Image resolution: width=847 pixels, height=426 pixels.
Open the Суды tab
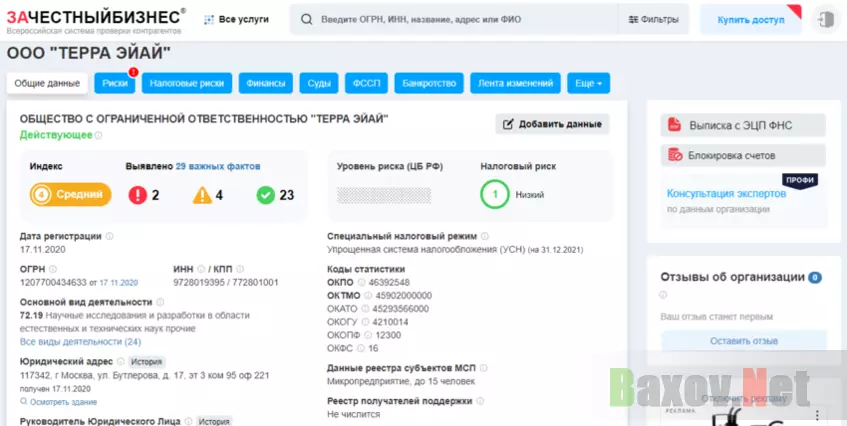click(x=319, y=83)
